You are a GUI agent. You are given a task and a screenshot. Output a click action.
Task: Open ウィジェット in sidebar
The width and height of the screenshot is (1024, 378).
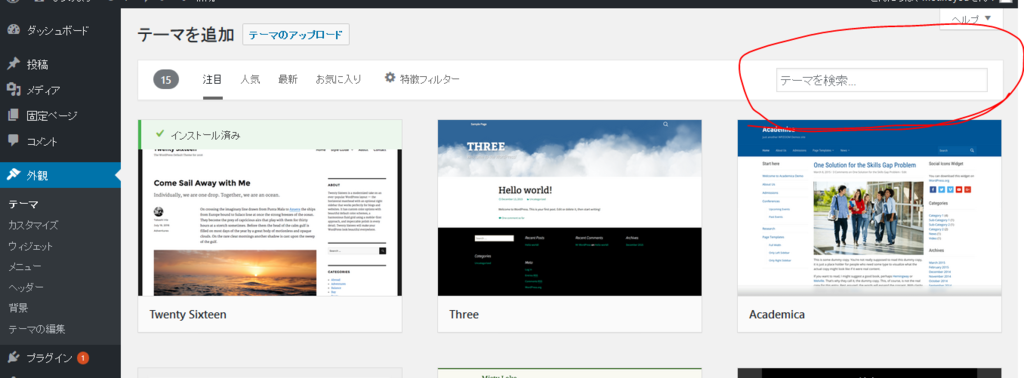(x=30, y=245)
